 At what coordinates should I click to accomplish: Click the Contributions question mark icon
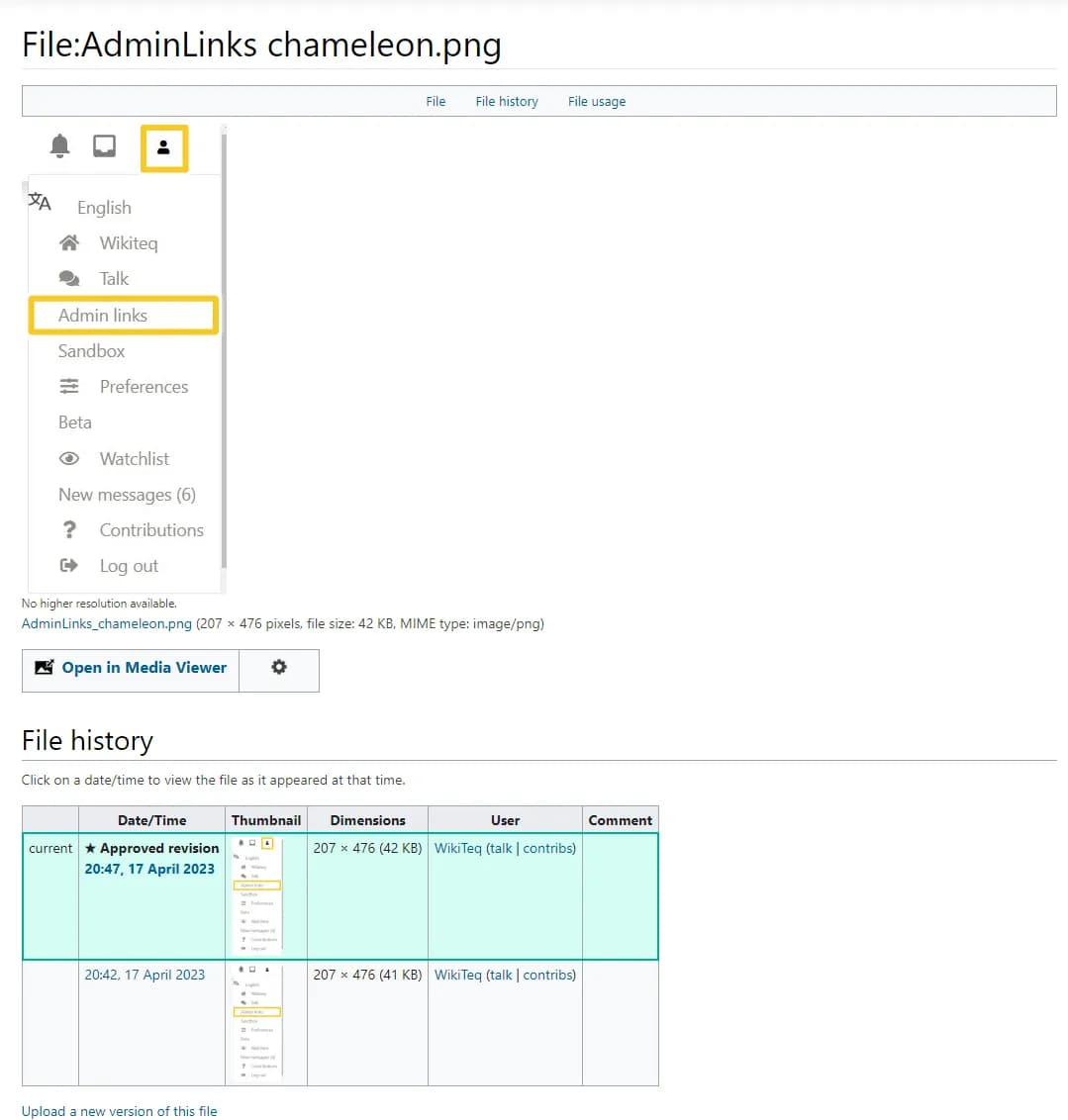click(68, 529)
